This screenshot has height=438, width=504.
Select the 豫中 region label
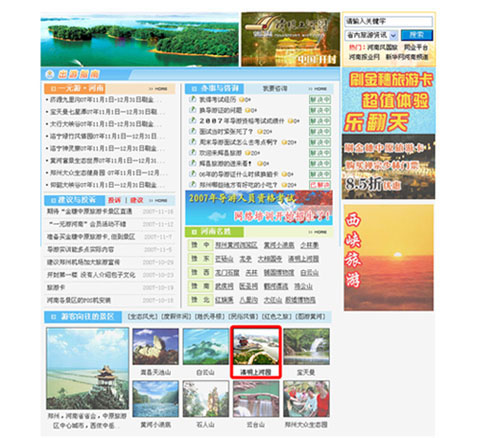200,245
